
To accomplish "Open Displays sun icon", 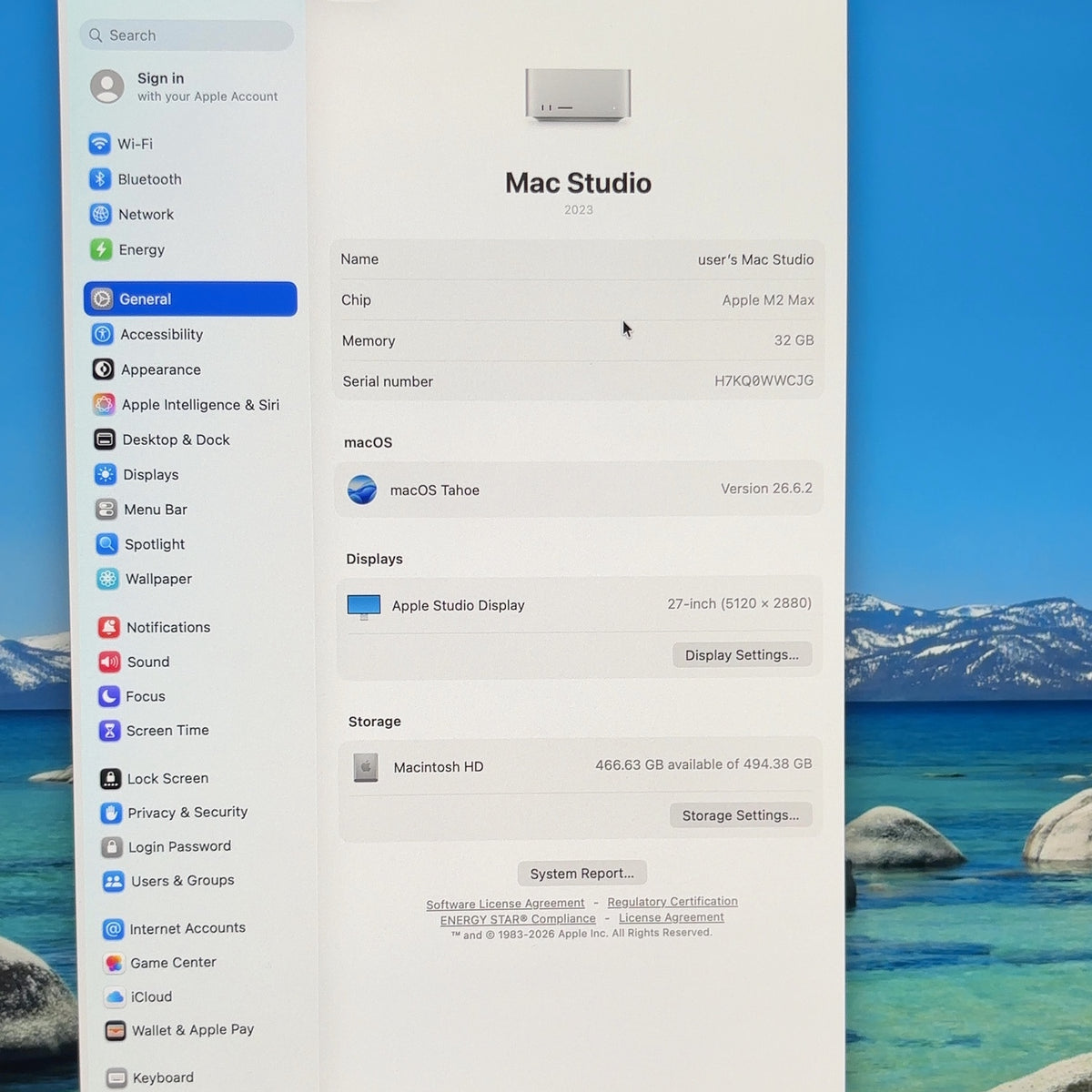I will [106, 474].
